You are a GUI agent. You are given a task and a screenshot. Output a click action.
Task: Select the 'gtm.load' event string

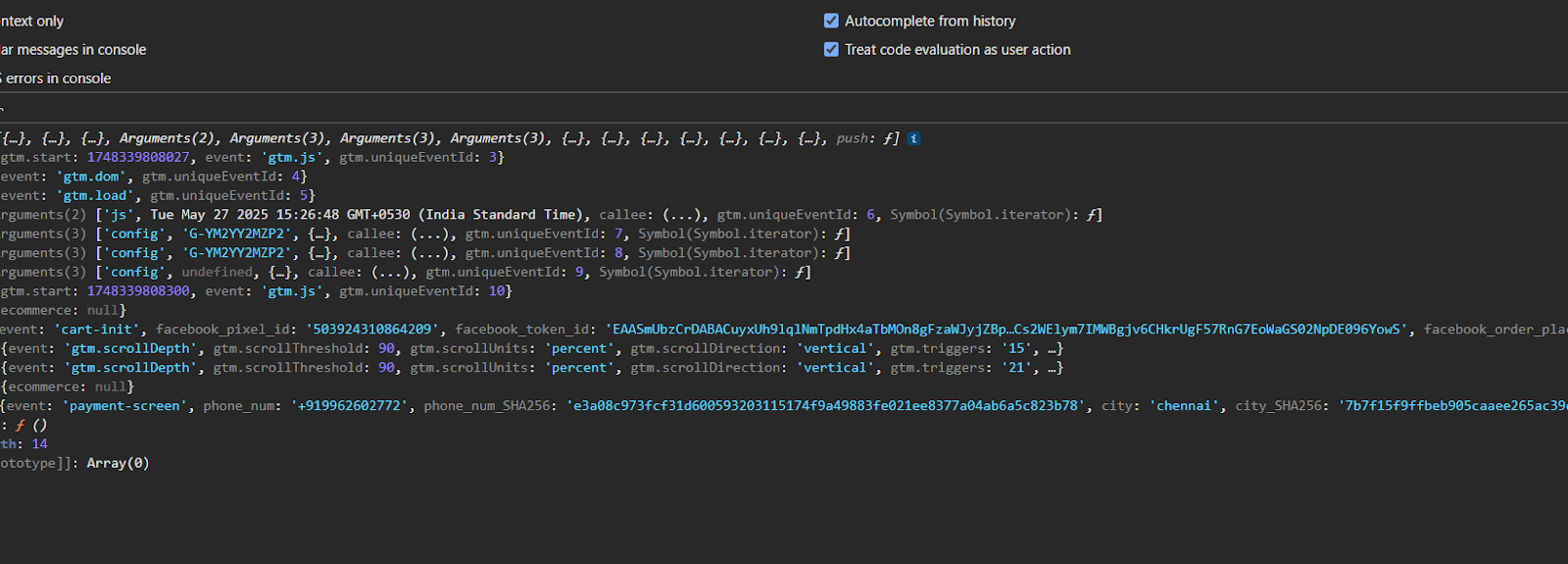(x=95, y=195)
